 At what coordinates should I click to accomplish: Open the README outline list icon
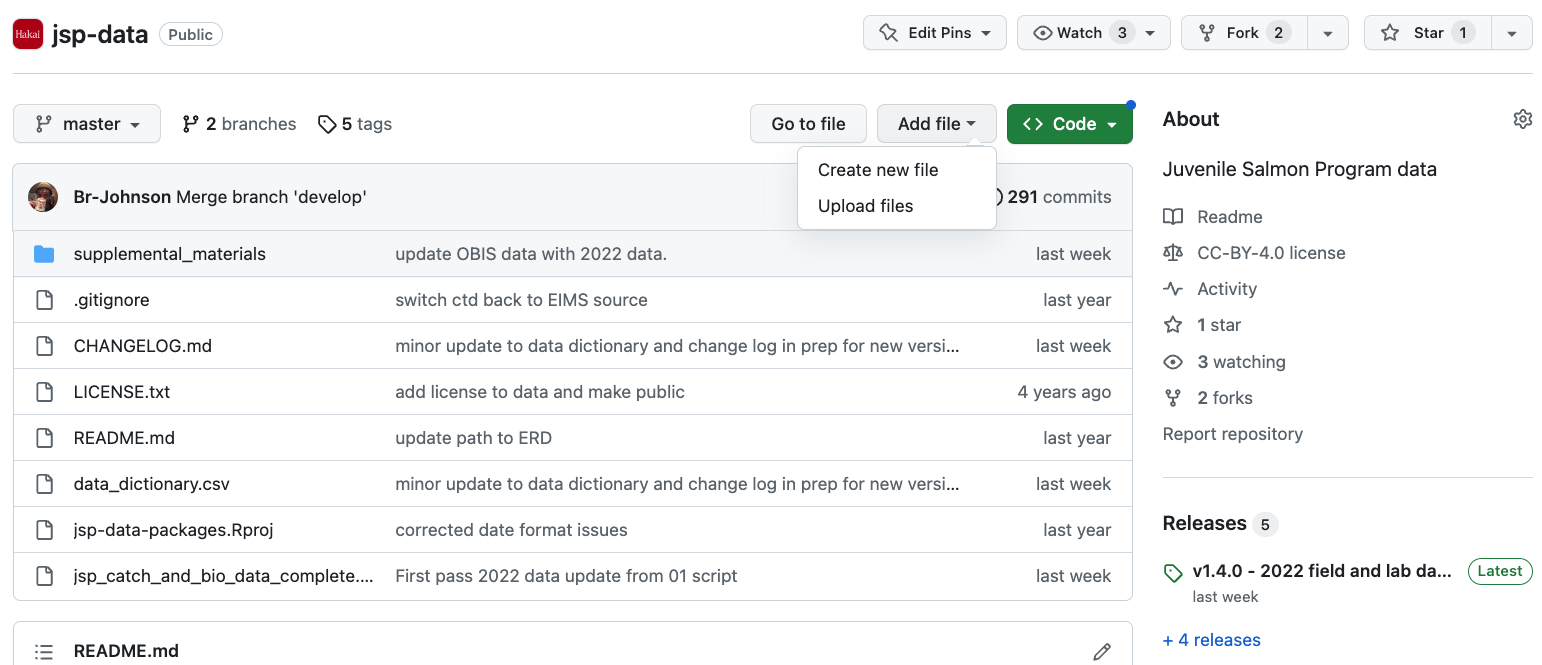tap(44, 651)
